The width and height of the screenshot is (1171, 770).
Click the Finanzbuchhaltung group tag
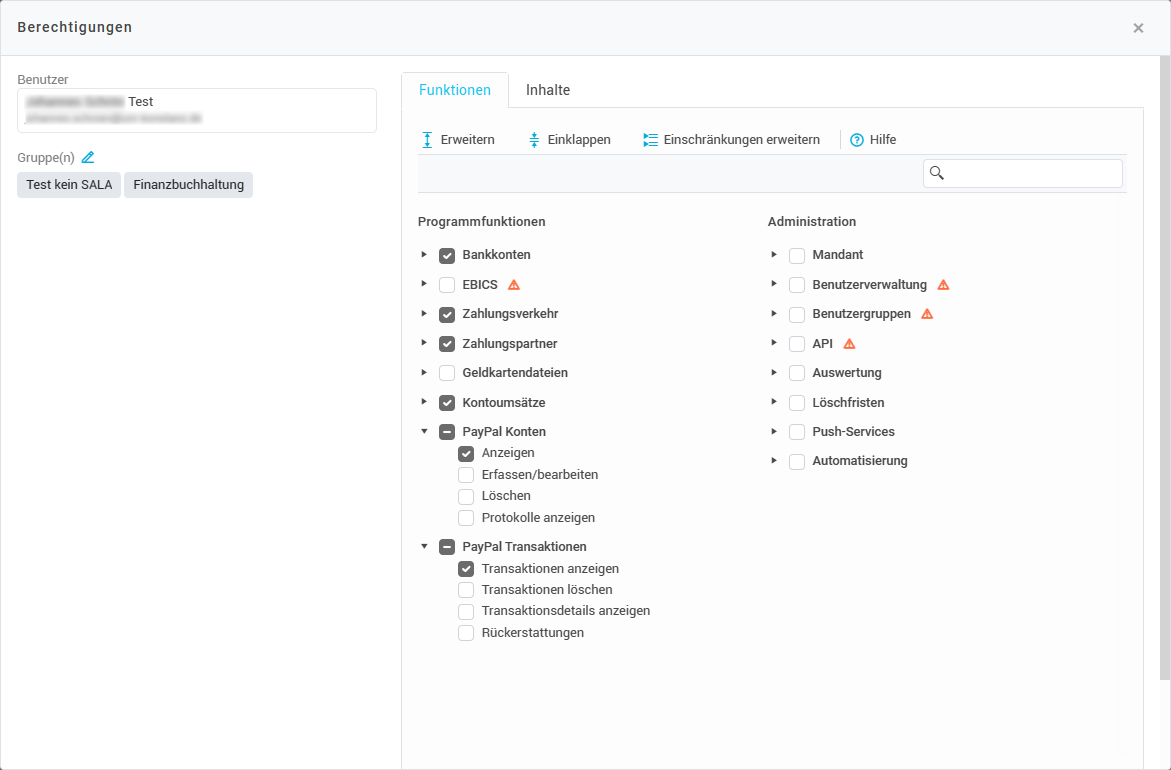pos(188,185)
